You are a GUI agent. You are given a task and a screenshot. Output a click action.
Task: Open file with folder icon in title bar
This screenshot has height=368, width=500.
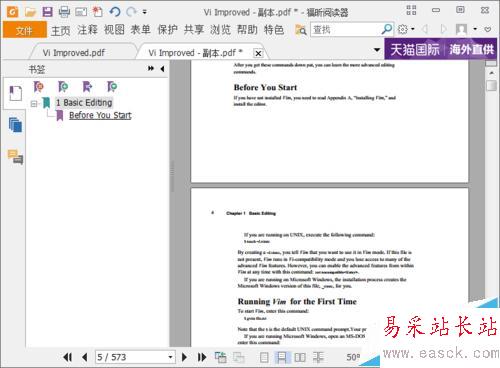(30, 12)
